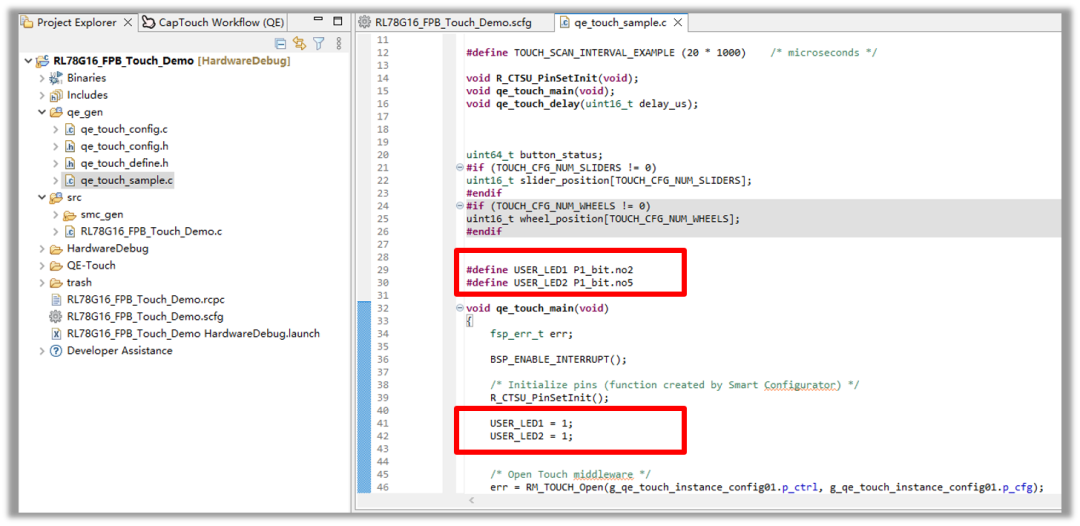Expand the HardwareDebug folder
This screenshot has height=526, width=1080.
pos(41,248)
